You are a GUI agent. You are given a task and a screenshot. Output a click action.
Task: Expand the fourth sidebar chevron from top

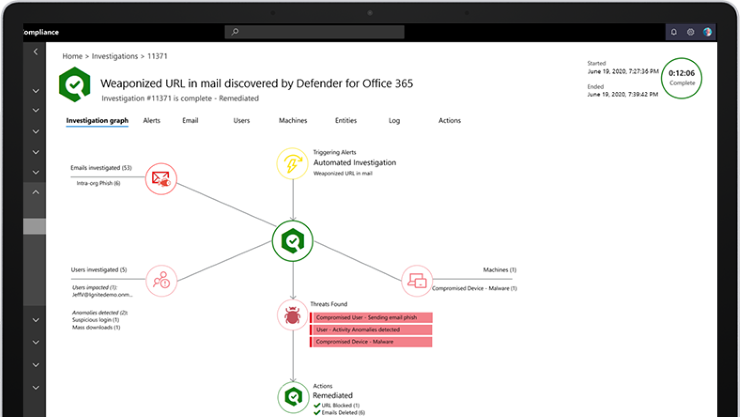35,152
